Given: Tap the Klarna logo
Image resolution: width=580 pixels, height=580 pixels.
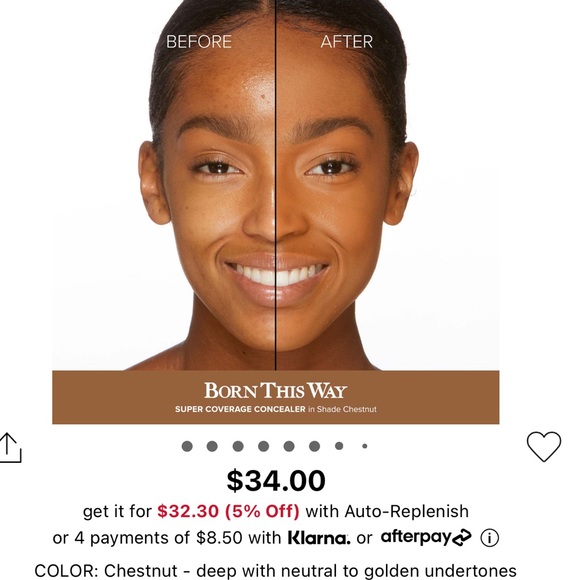Looking at the screenshot, I should pyautogui.click(x=318, y=538).
